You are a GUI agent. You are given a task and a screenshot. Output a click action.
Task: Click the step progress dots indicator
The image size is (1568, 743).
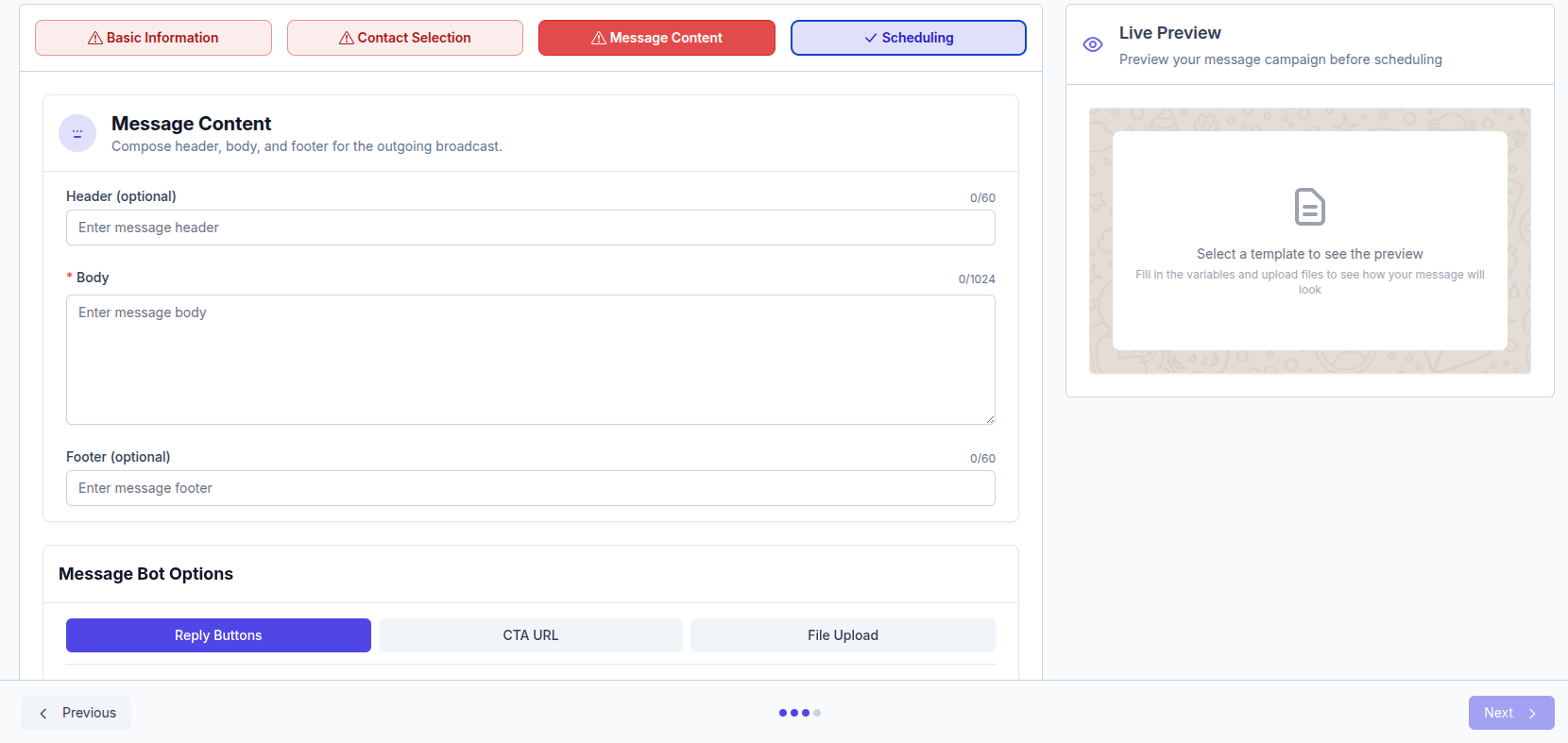click(x=800, y=713)
